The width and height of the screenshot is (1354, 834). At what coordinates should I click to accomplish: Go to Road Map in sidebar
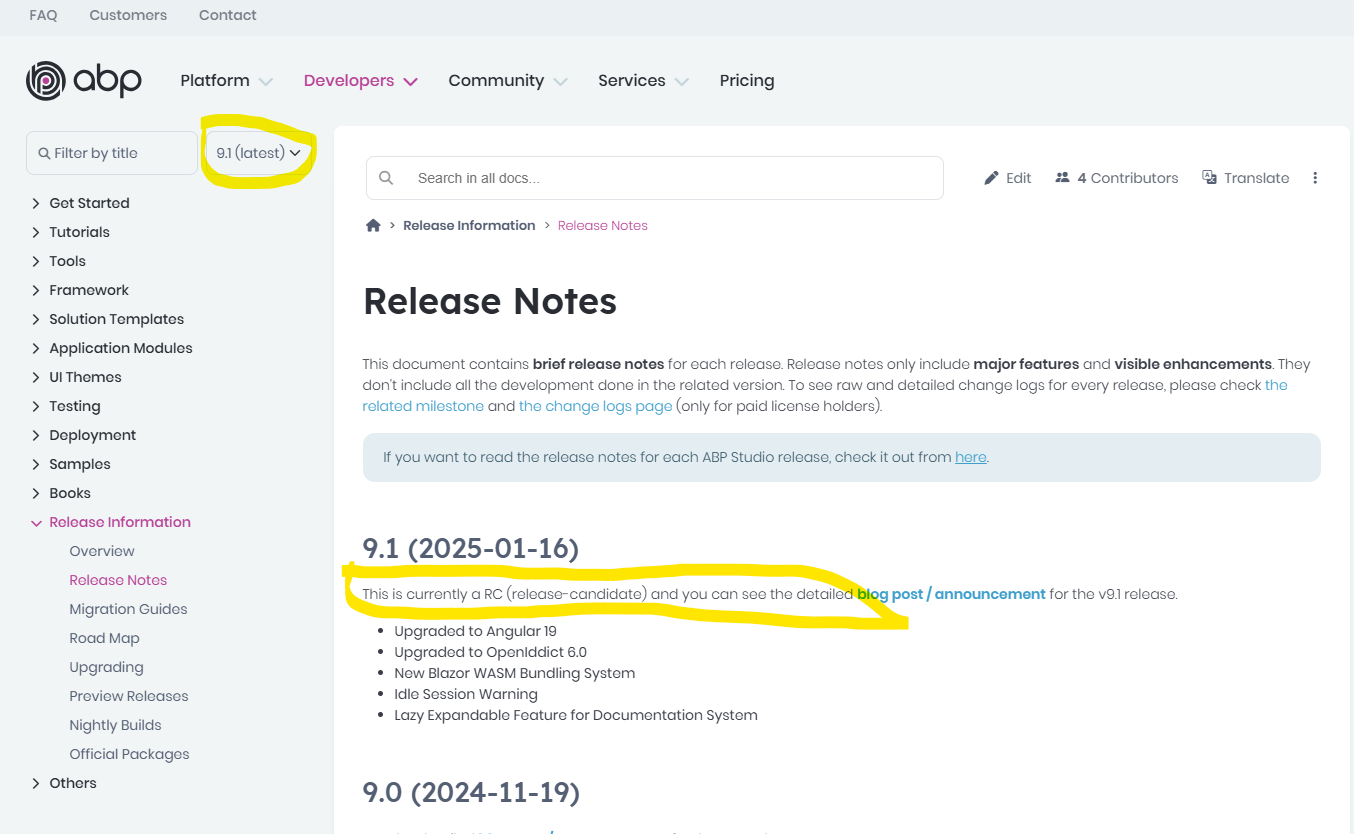click(104, 638)
